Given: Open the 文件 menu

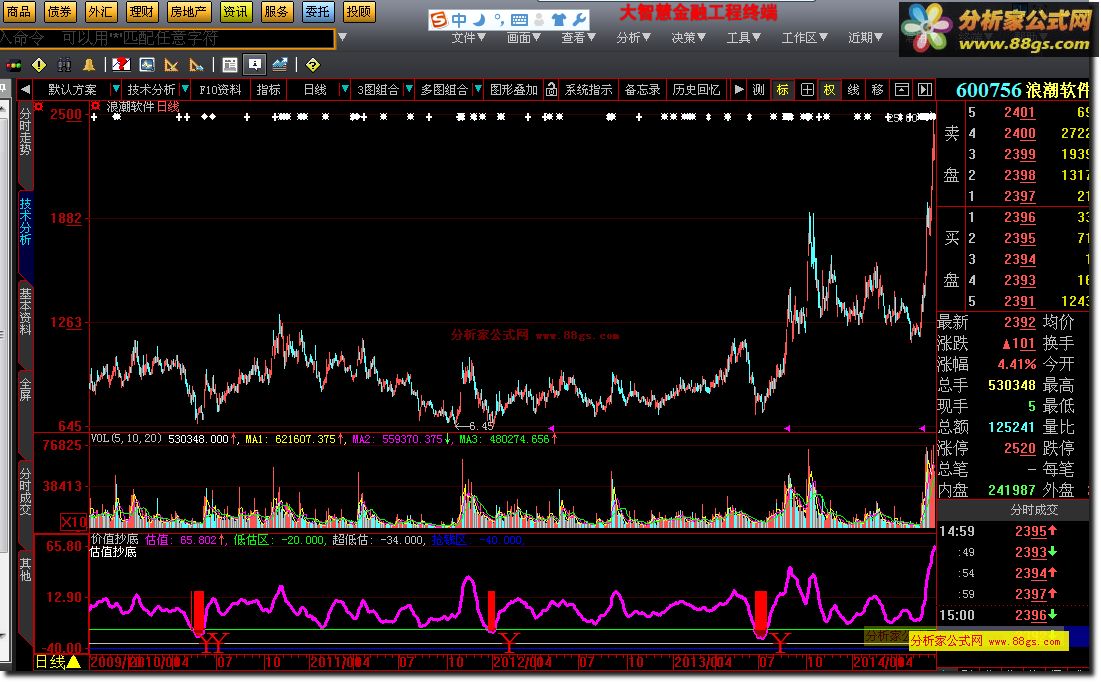Looking at the screenshot, I should coord(468,37).
